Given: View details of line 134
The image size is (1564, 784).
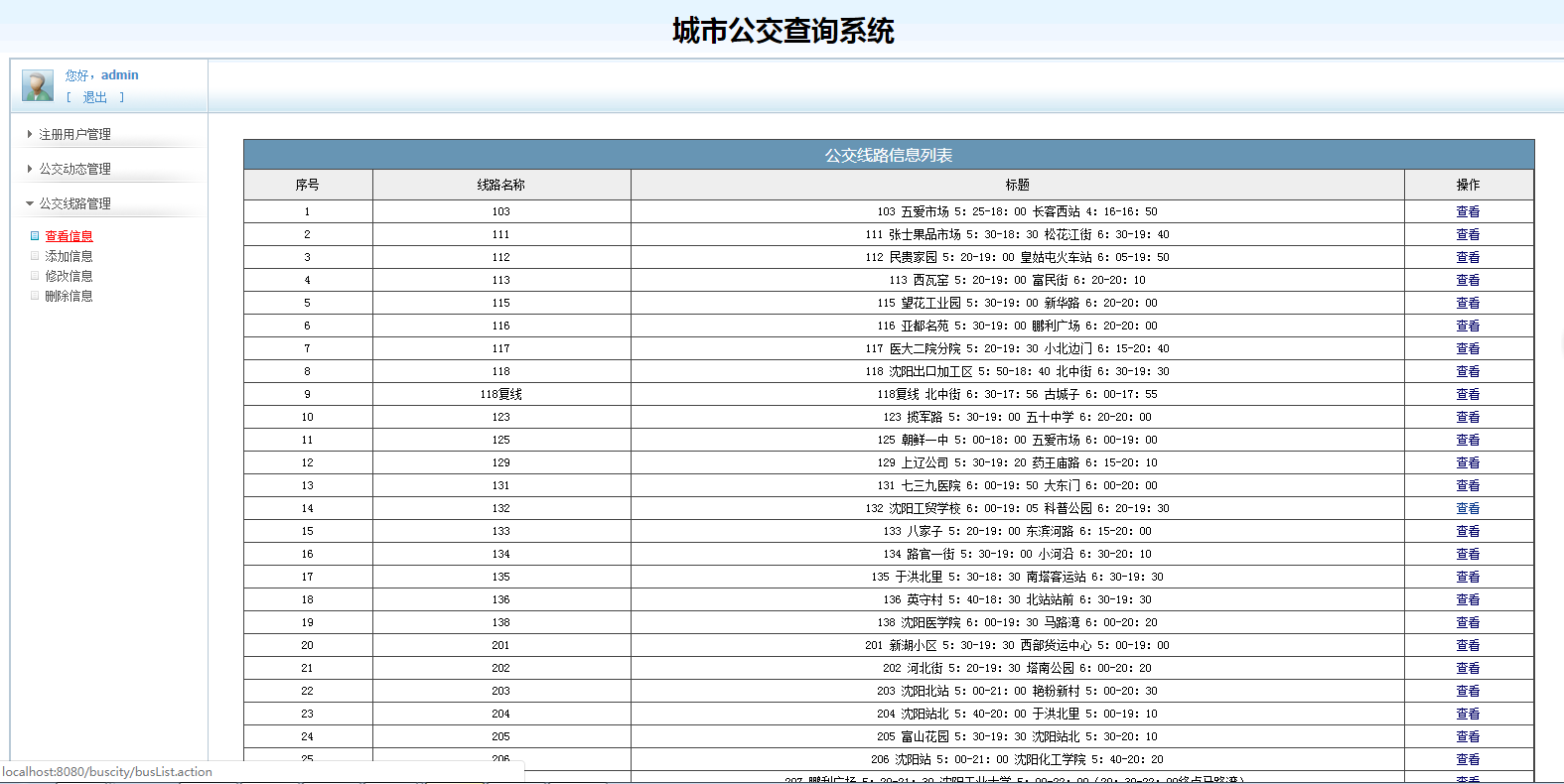Looking at the screenshot, I should click(1468, 554).
